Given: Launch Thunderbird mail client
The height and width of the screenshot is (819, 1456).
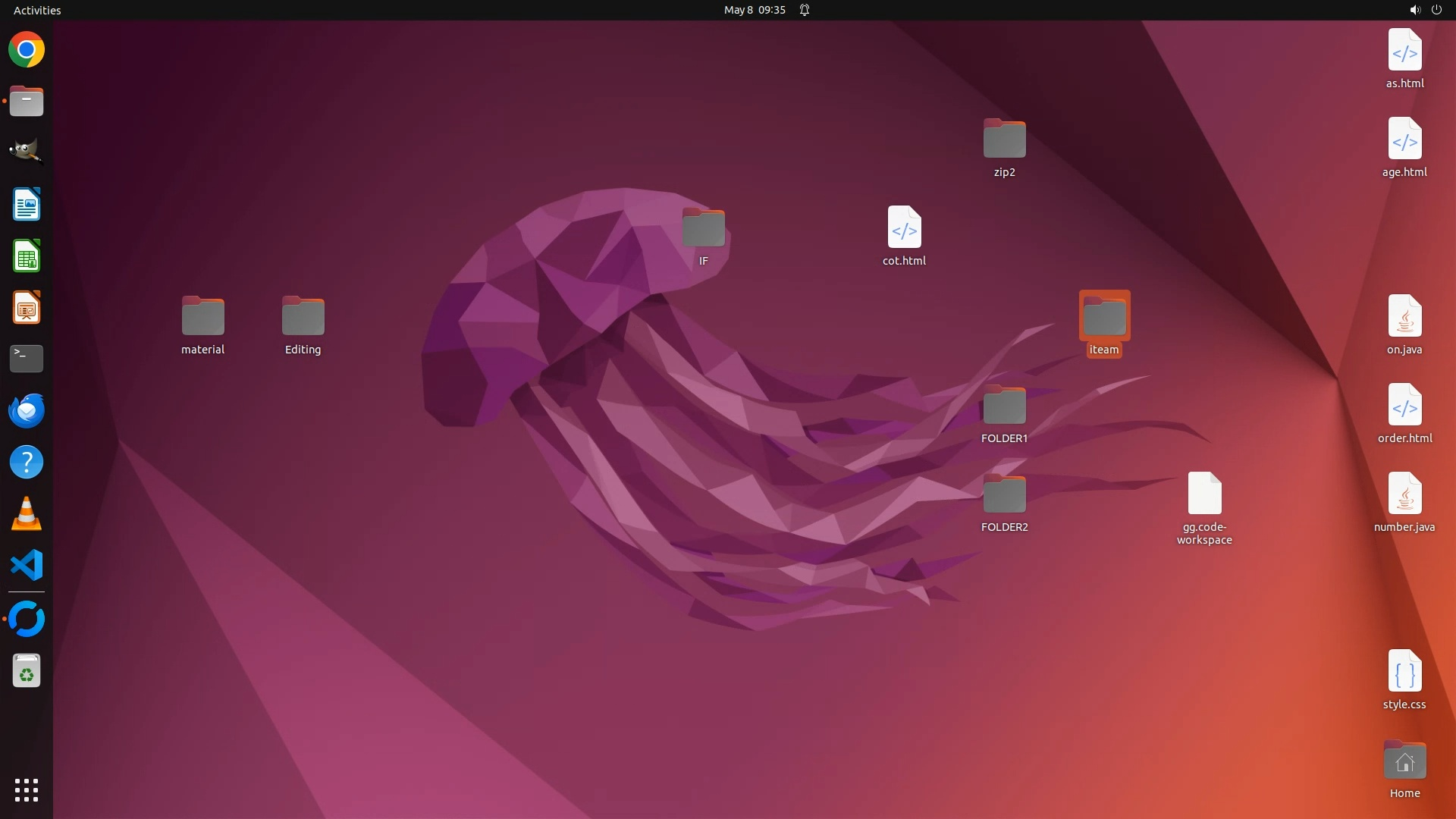Looking at the screenshot, I should (x=27, y=410).
